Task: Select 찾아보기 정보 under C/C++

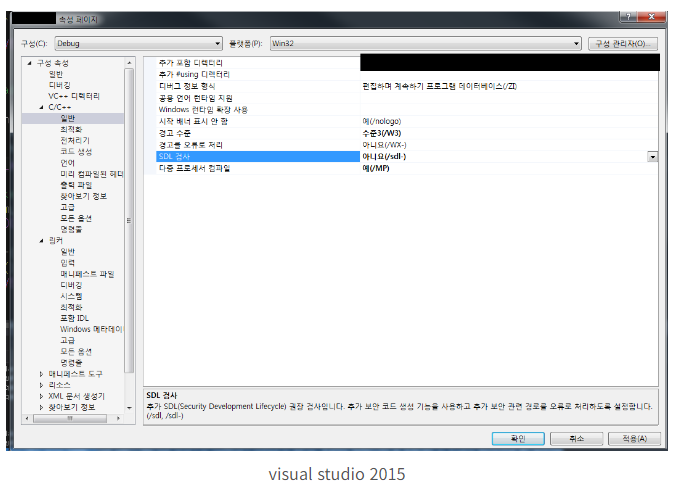Action: (x=84, y=196)
